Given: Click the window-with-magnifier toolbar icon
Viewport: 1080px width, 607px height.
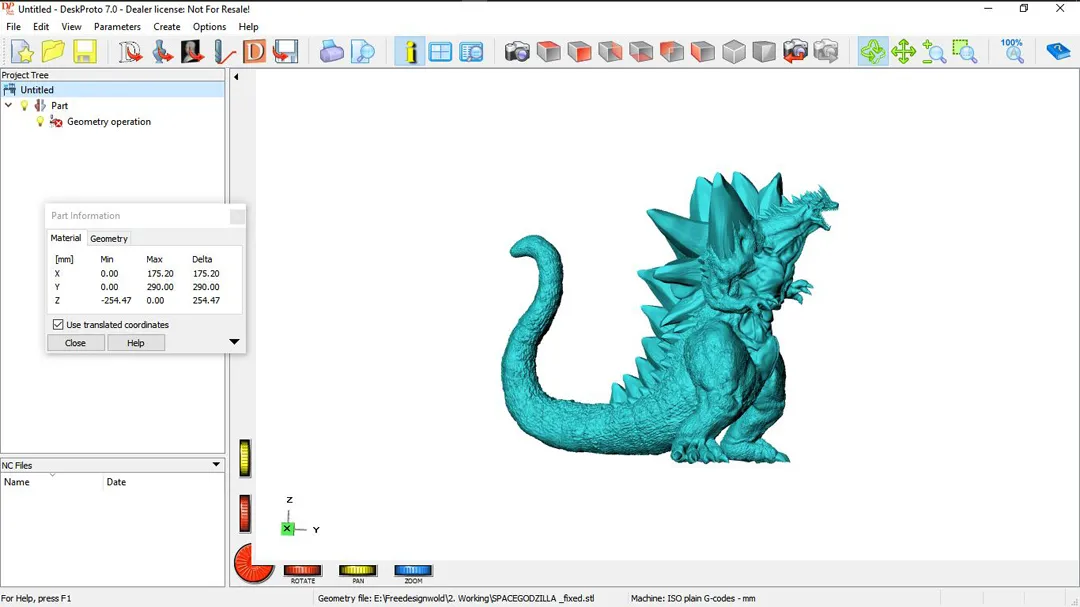Looking at the screenshot, I should [471, 52].
